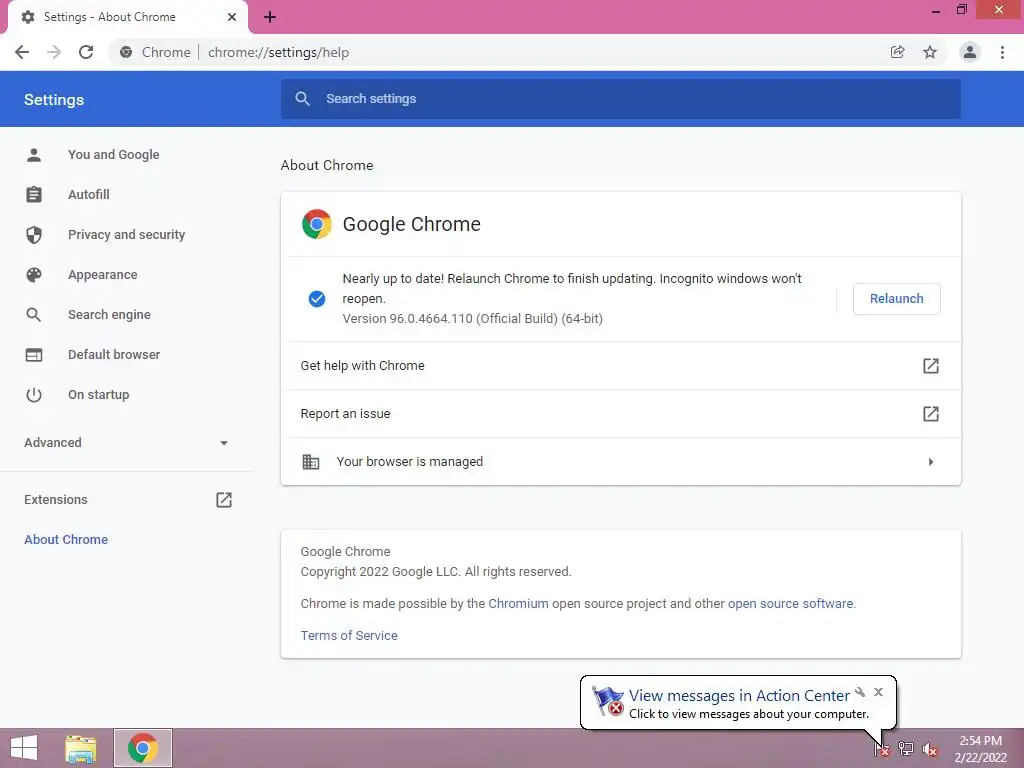This screenshot has height=768, width=1024.
Task: Click the Chrome site info chip
Action: click(155, 52)
